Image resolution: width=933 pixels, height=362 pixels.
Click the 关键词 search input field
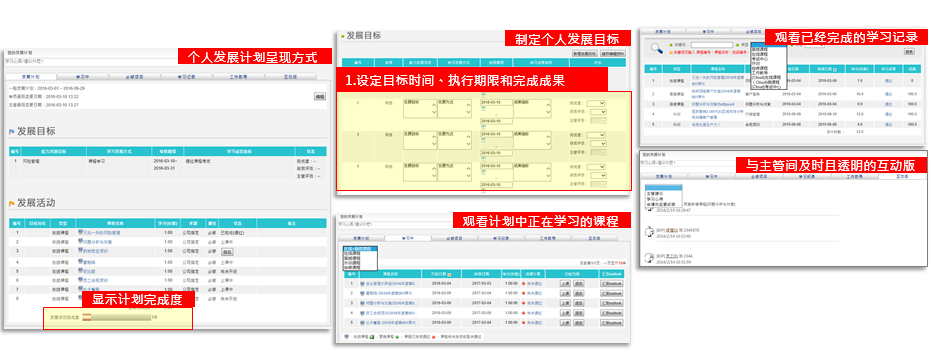(712, 45)
